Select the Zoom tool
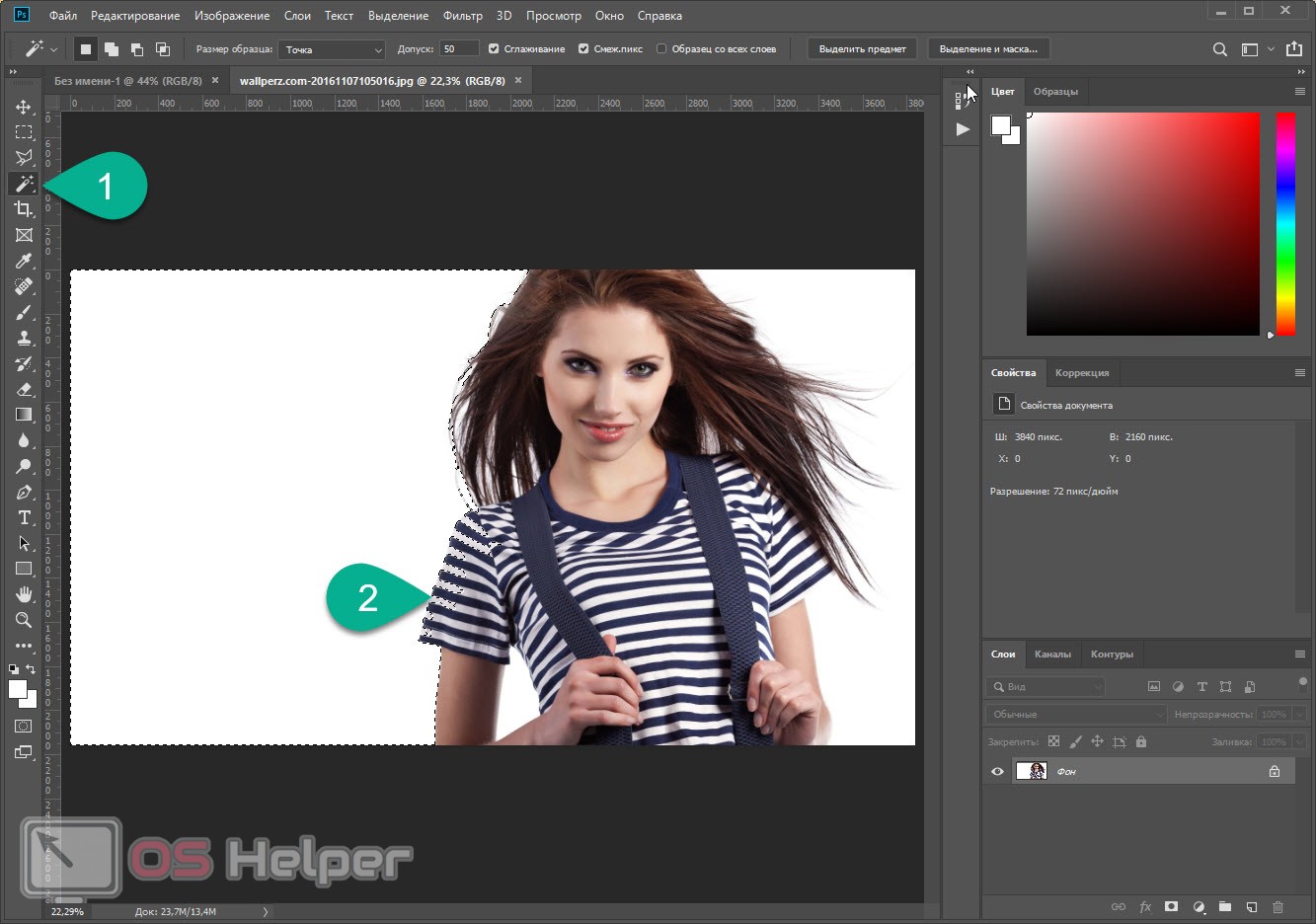1316x924 pixels. pyautogui.click(x=24, y=620)
